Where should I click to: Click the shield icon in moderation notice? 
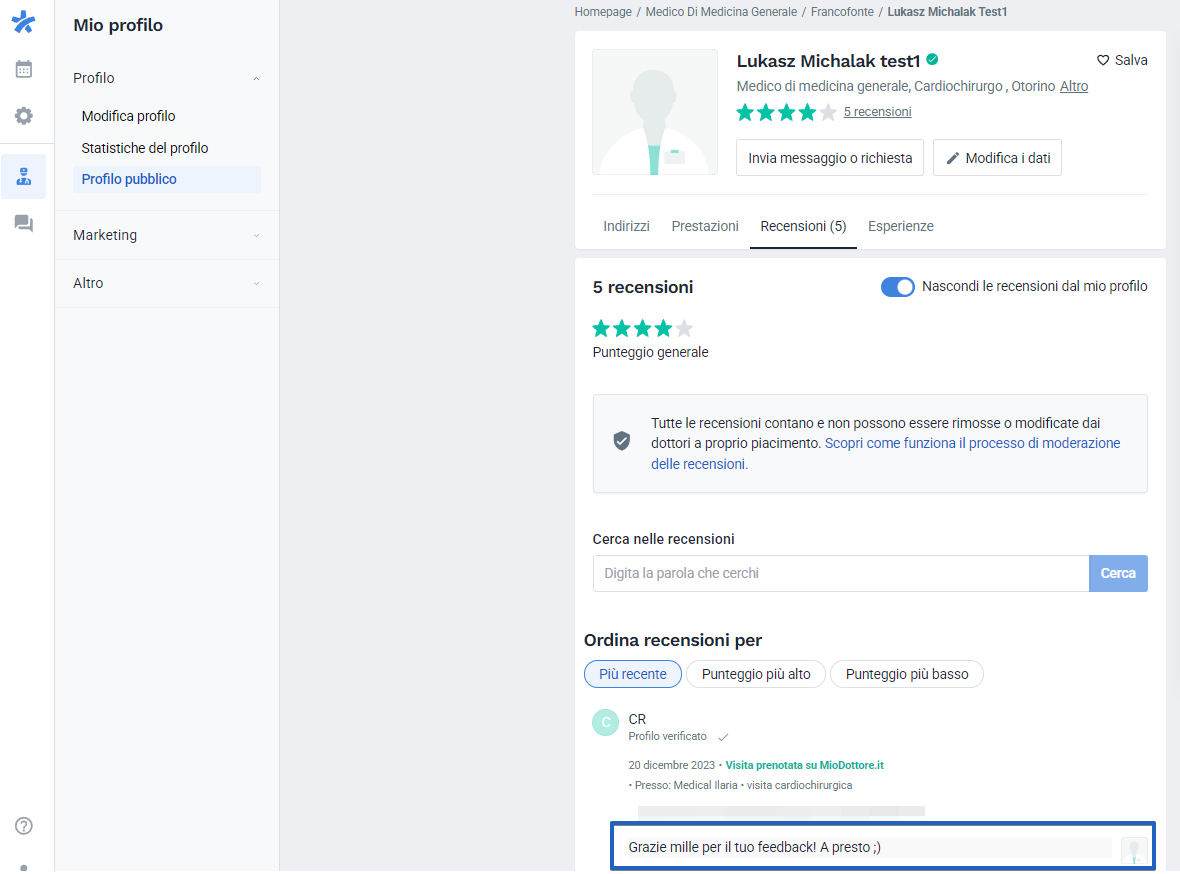coord(622,441)
